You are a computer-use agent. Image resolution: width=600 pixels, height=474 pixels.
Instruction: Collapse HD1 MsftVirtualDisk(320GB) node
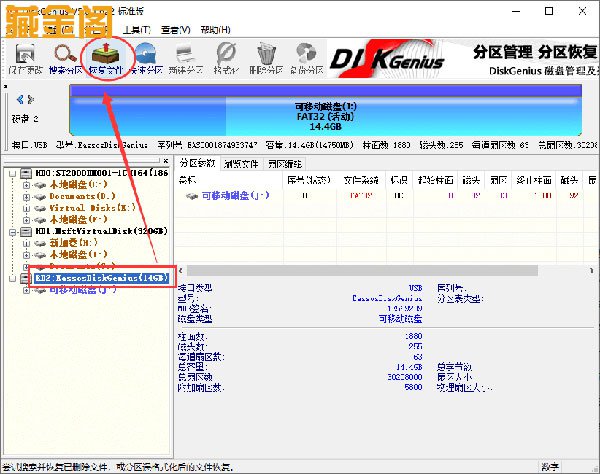(13, 232)
